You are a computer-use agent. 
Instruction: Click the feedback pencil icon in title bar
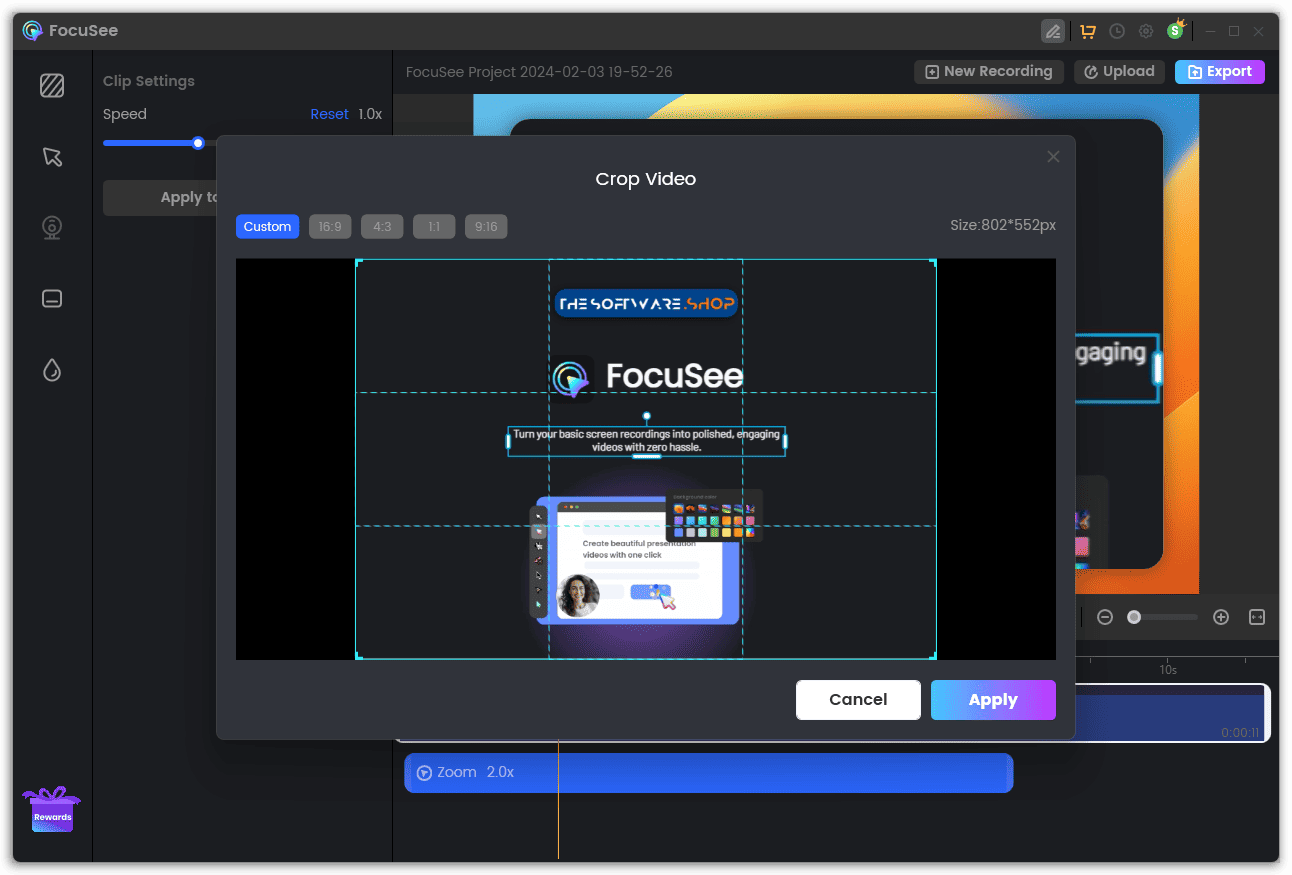pyautogui.click(x=1052, y=31)
